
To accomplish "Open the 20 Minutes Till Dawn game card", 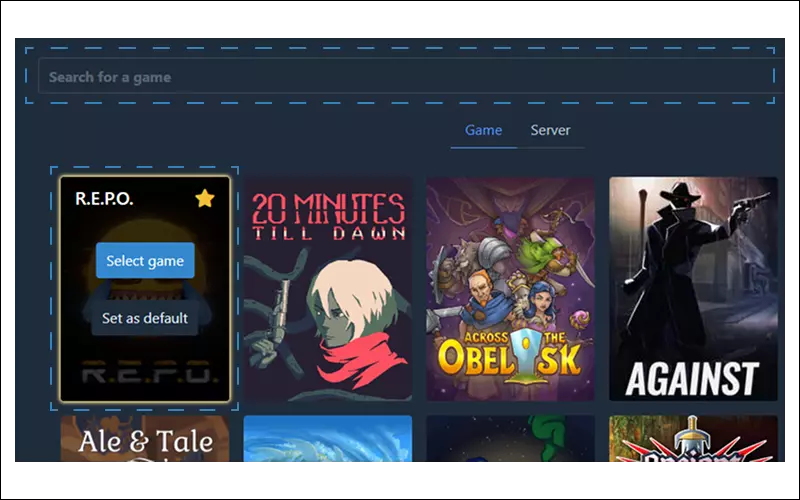I will coord(328,289).
